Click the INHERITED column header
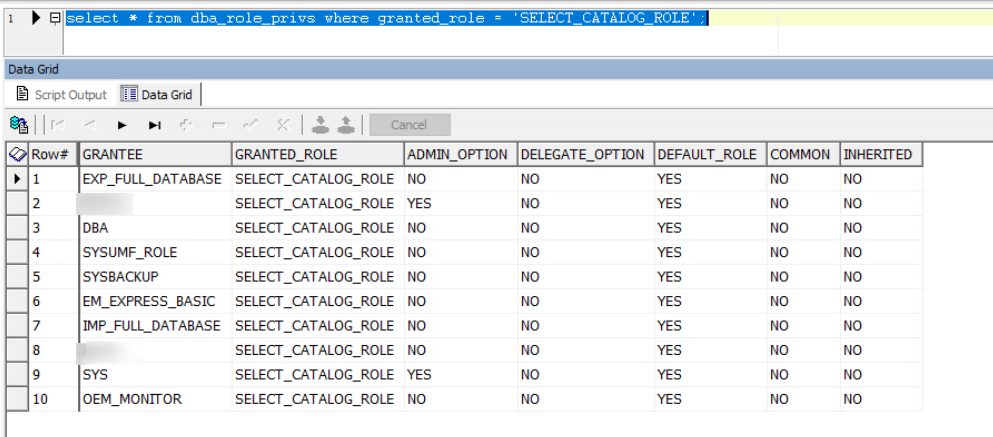Screen dimensions: 993x437 (x=881, y=154)
